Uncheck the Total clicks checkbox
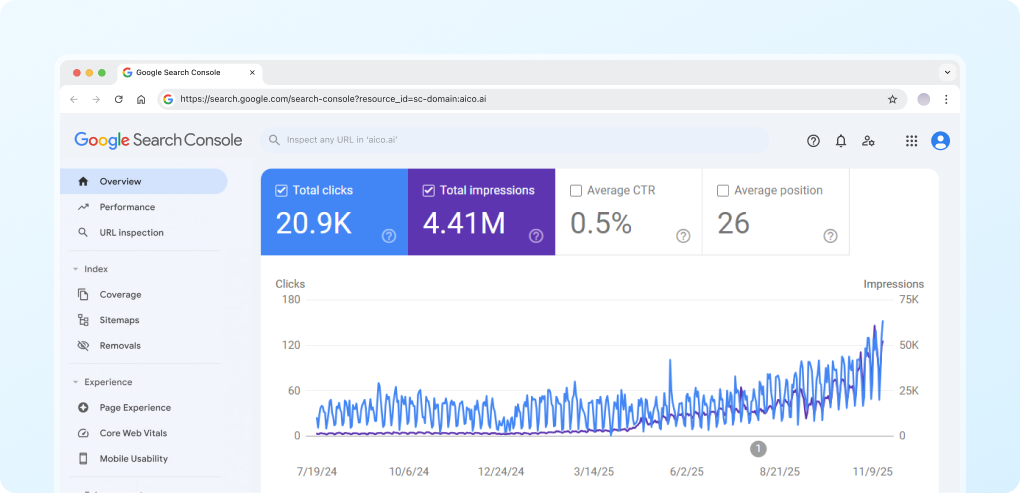 click(x=282, y=190)
